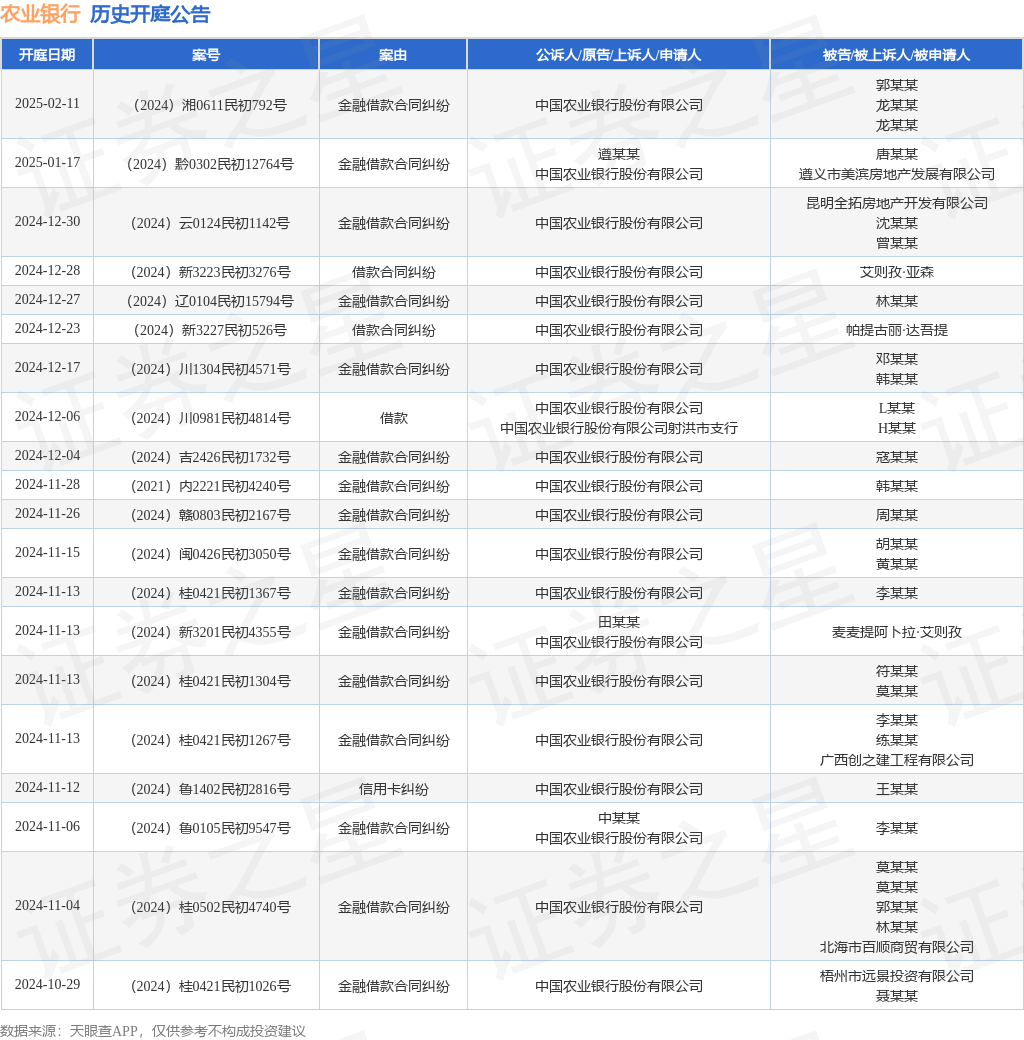This screenshot has width=1024, height=1040.
Task: Select case number (2024)吉2426民初1732号
Action: click(x=210, y=458)
